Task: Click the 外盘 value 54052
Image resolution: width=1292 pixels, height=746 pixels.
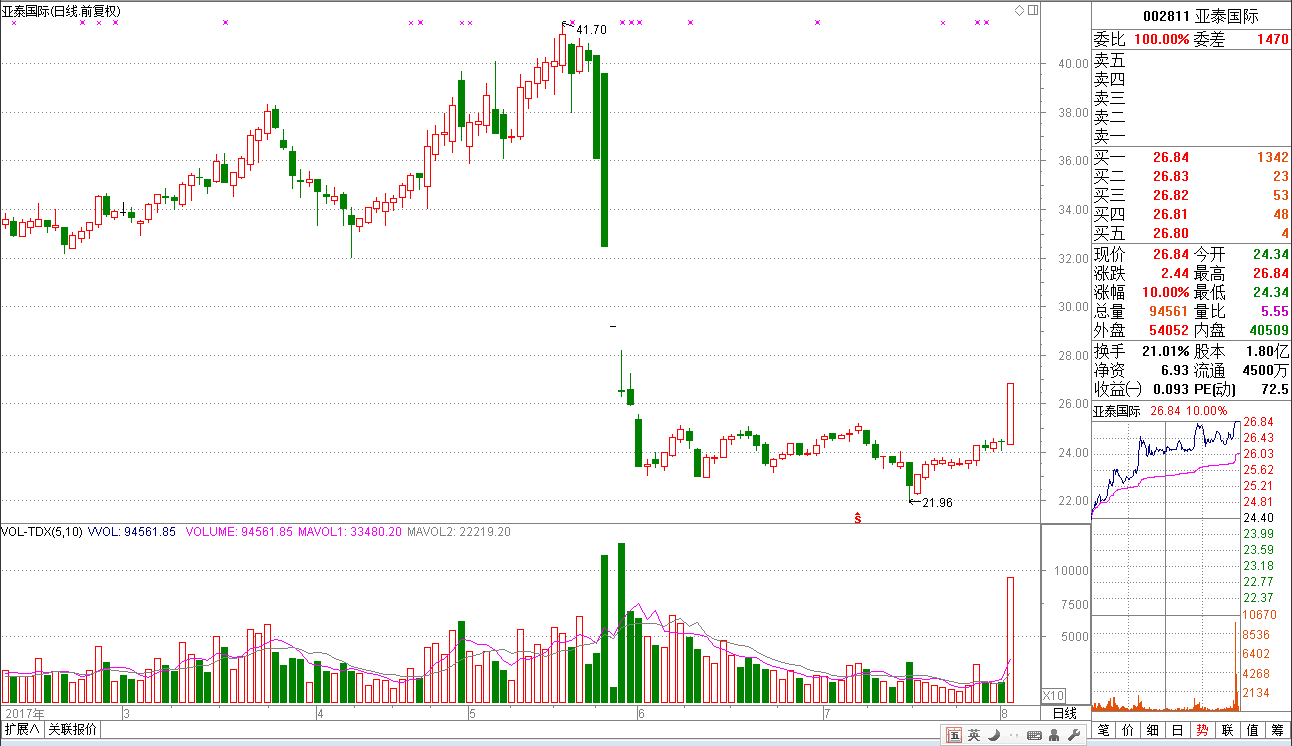Action: click(x=1169, y=330)
